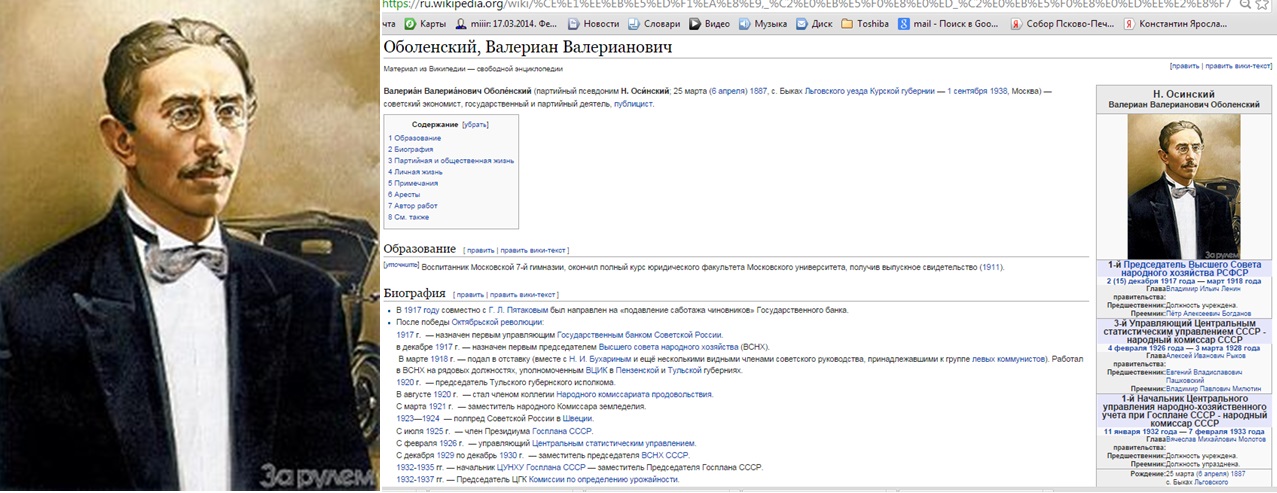Open the Г. Л. Пятаковым link

tap(517, 310)
